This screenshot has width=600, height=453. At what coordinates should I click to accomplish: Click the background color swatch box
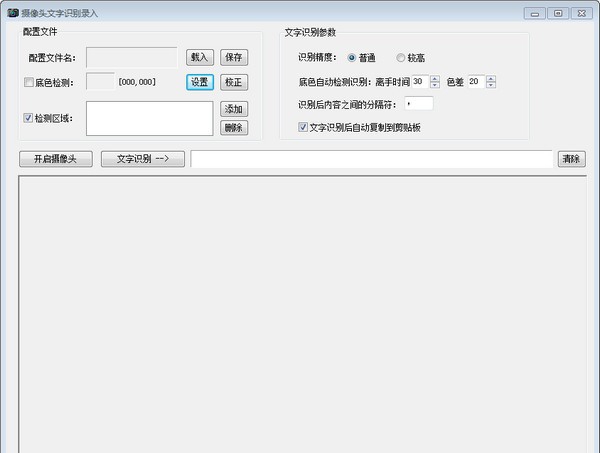(x=100, y=81)
